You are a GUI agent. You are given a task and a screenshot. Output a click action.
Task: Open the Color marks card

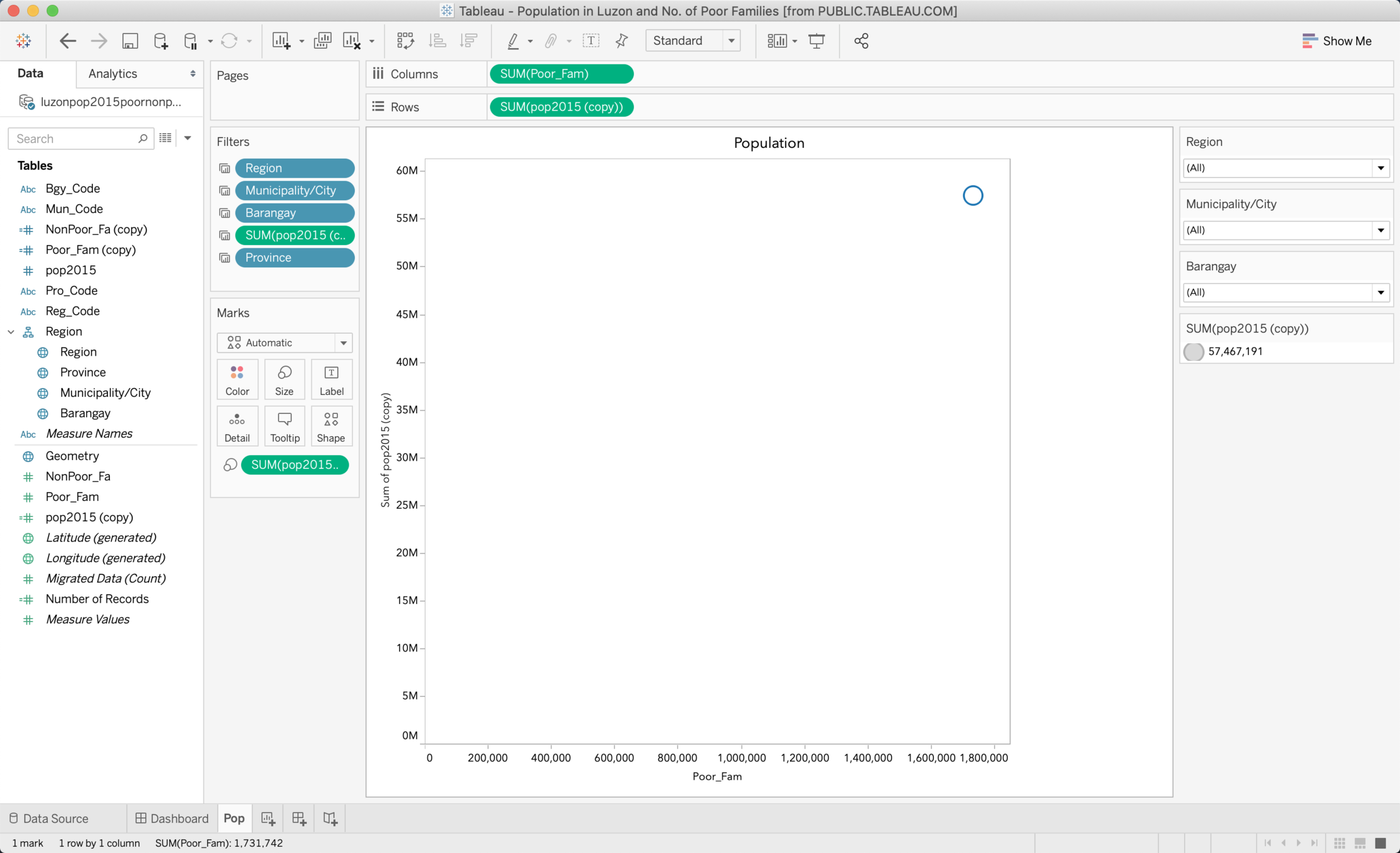[x=237, y=379]
